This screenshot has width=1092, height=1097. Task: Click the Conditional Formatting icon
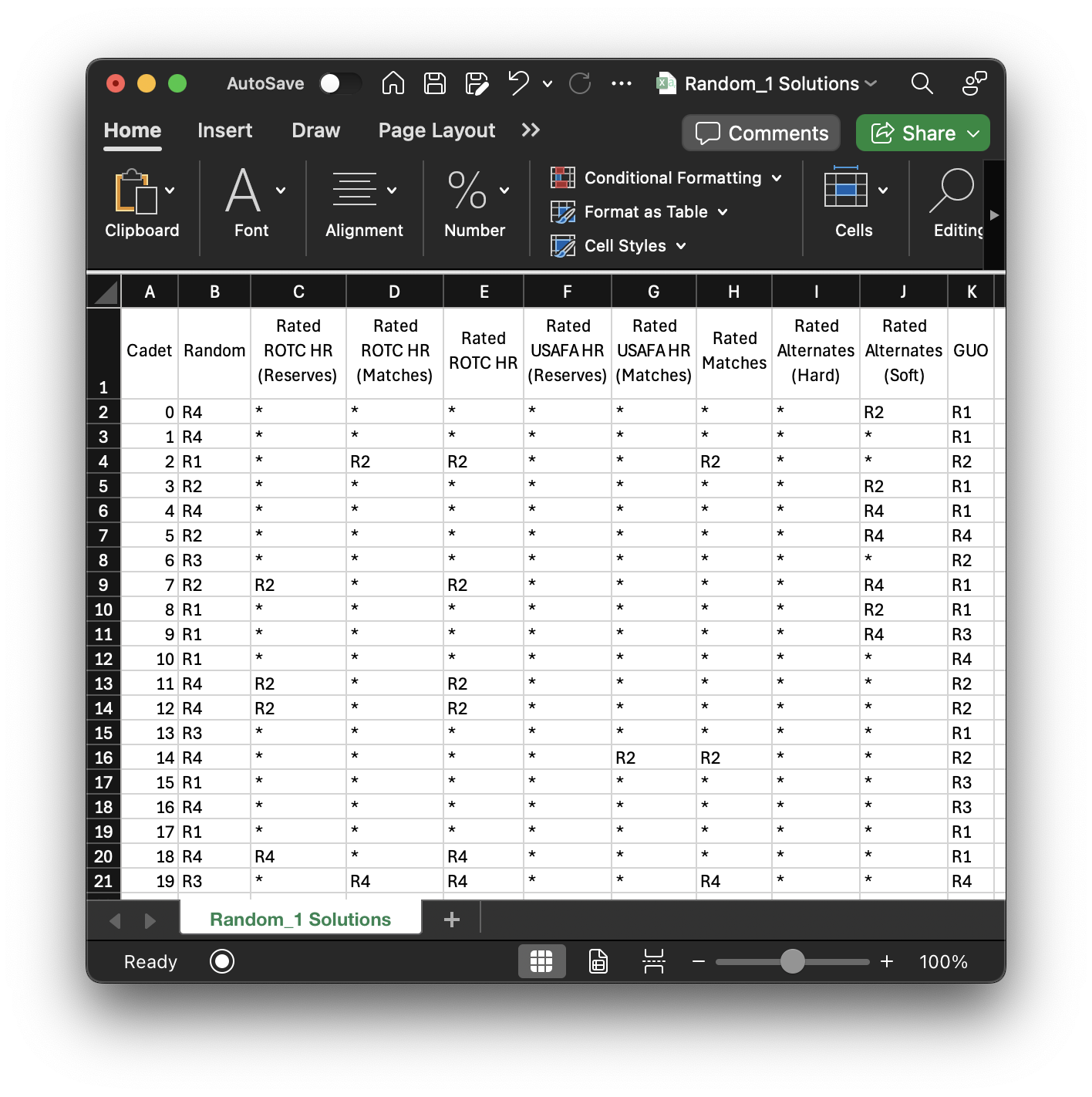tap(563, 177)
